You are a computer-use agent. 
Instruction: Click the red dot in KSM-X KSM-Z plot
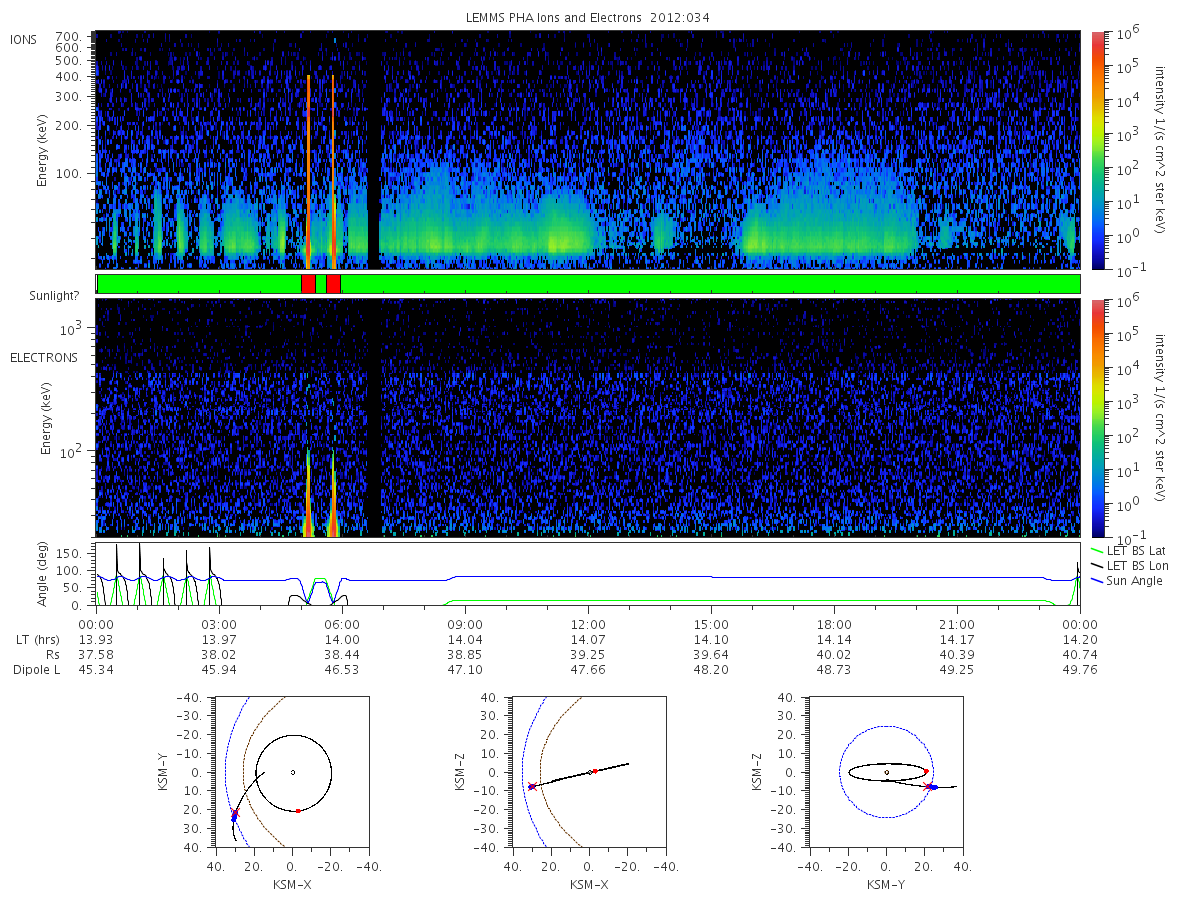click(x=595, y=771)
